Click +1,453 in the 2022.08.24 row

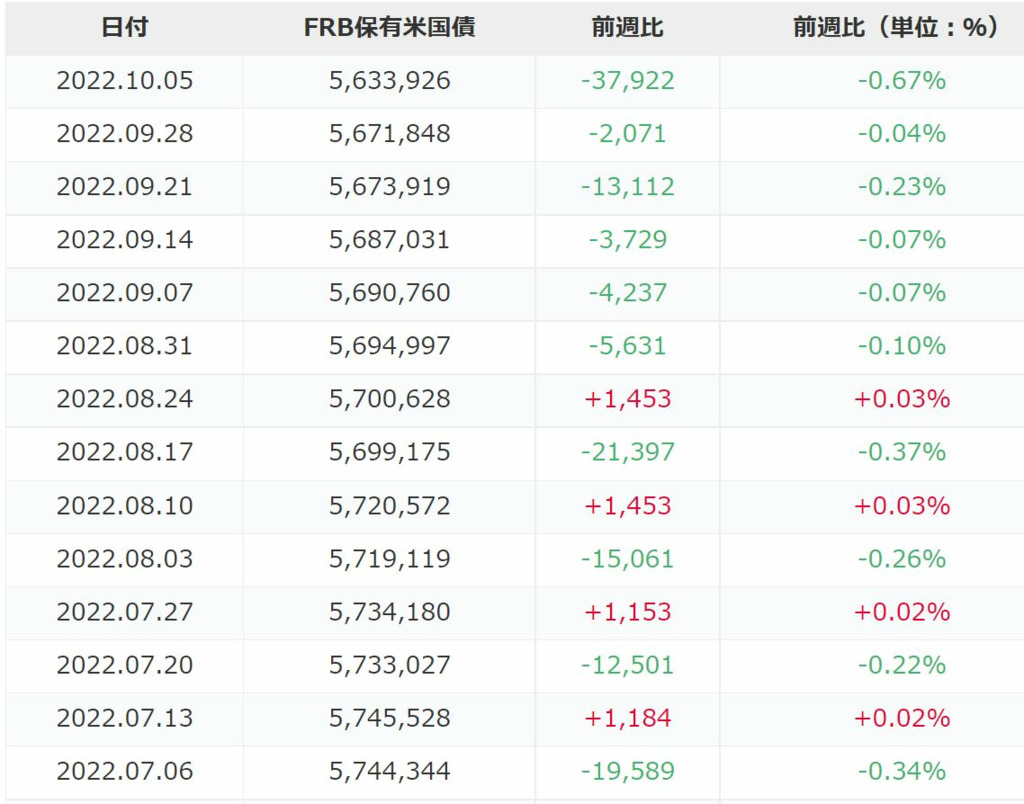click(627, 398)
